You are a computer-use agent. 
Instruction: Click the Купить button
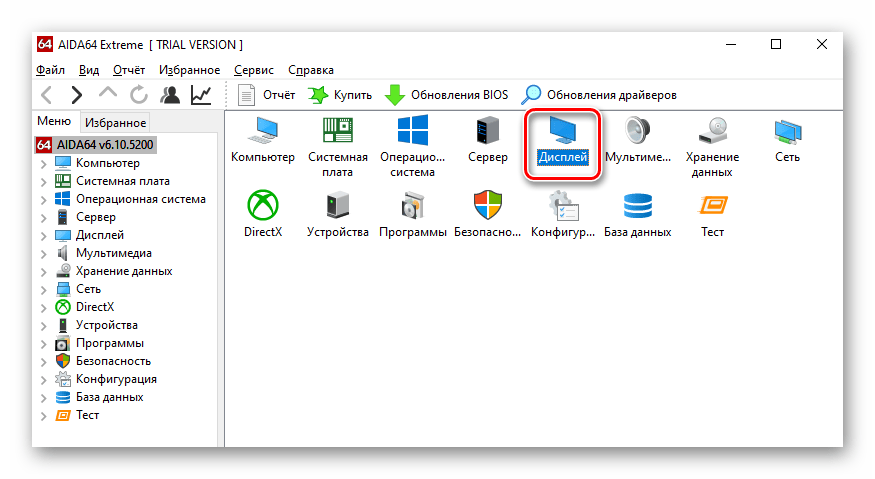tap(340, 95)
